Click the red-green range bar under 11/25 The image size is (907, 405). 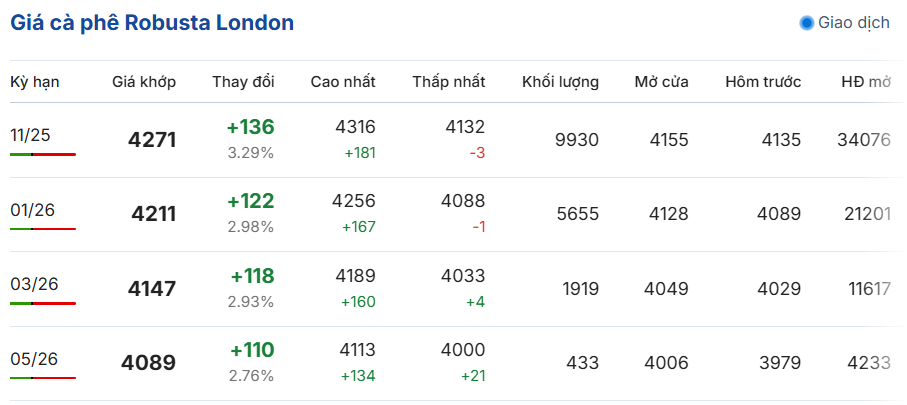[x=43, y=155]
